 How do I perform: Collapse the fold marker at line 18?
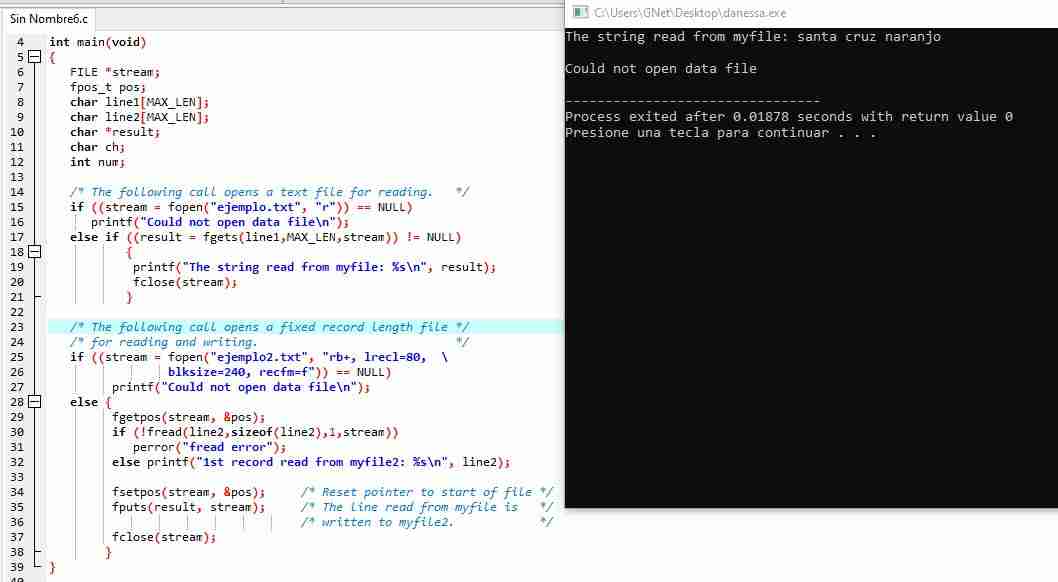click(34, 252)
